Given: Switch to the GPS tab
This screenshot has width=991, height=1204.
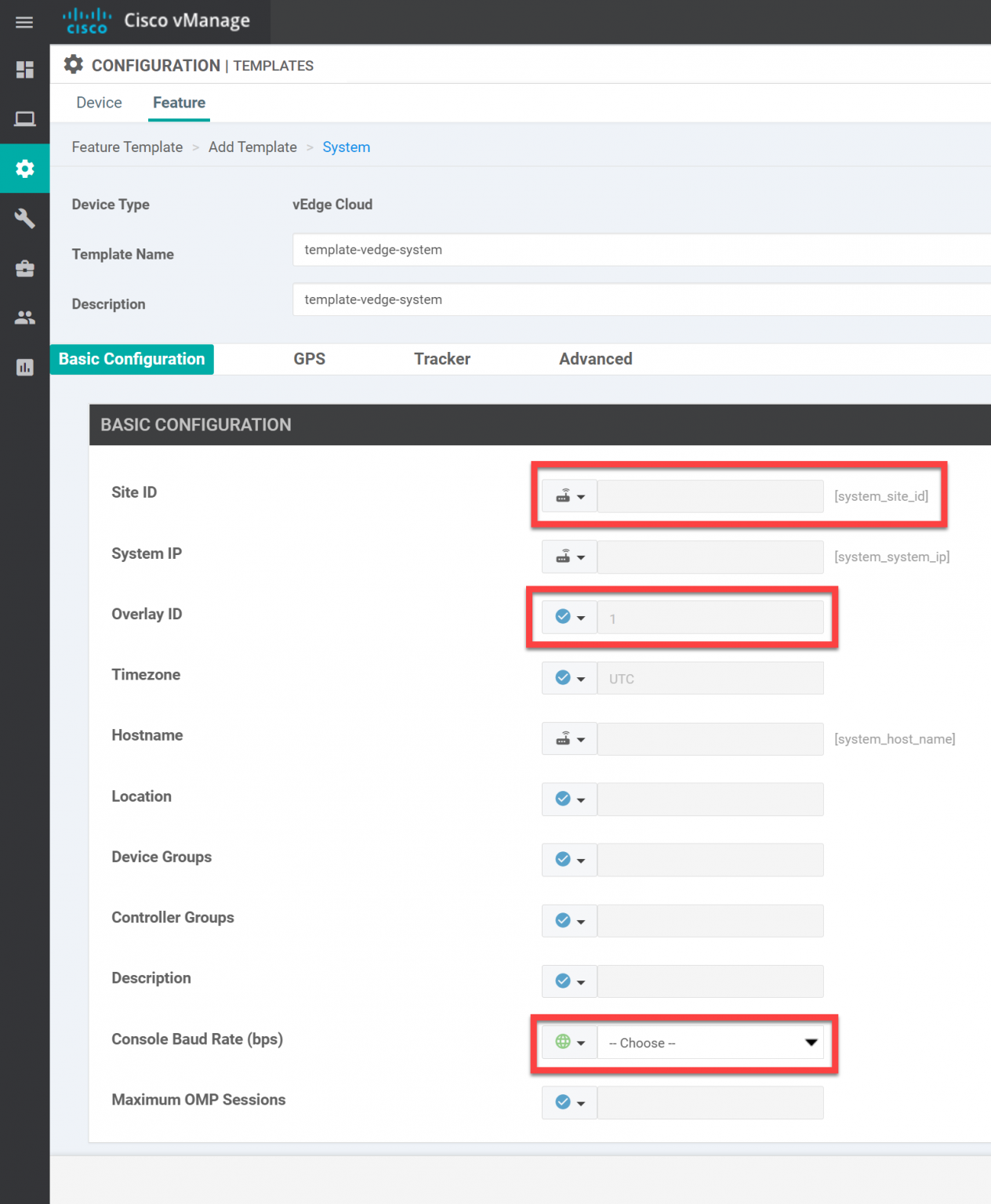Looking at the screenshot, I should (310, 358).
